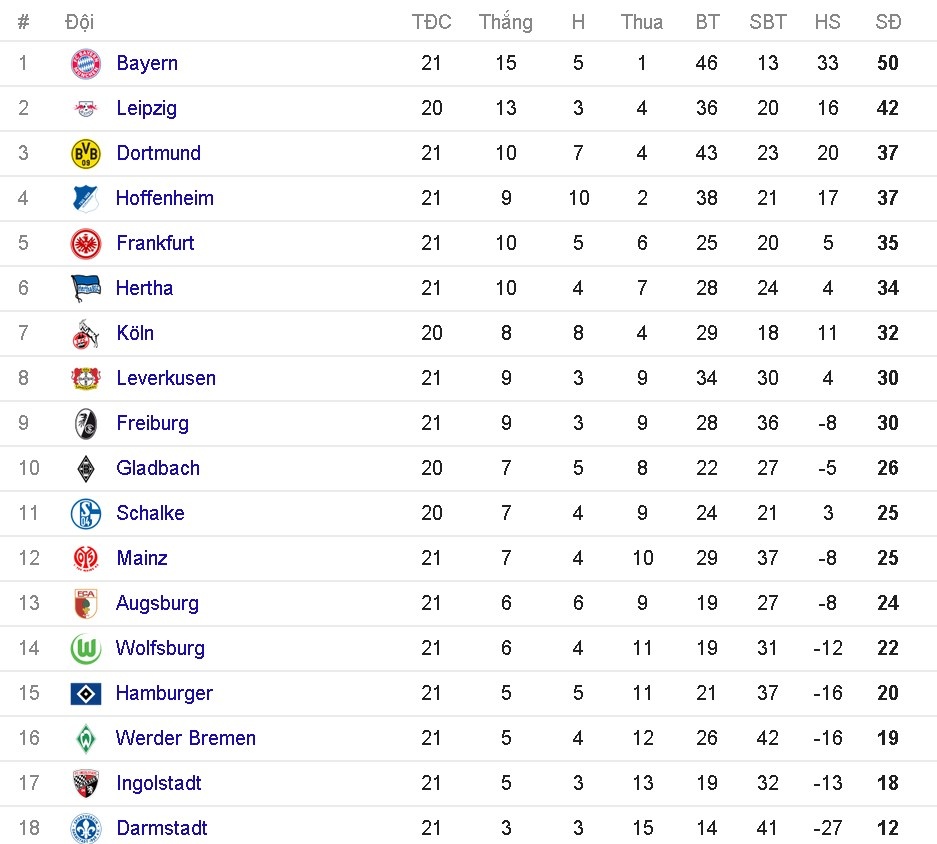Click the Hamburger team flag logo
The height and width of the screenshot is (844, 937).
tap(86, 693)
